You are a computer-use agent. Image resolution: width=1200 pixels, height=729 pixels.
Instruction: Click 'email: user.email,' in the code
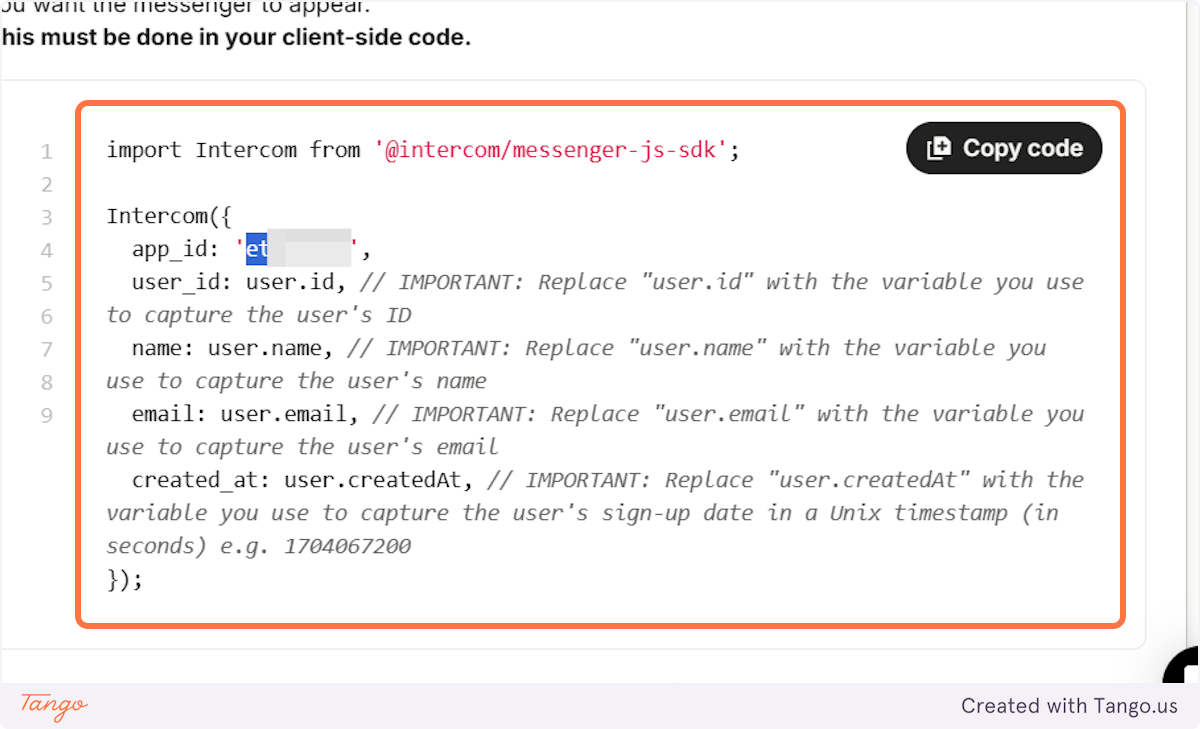tap(245, 414)
